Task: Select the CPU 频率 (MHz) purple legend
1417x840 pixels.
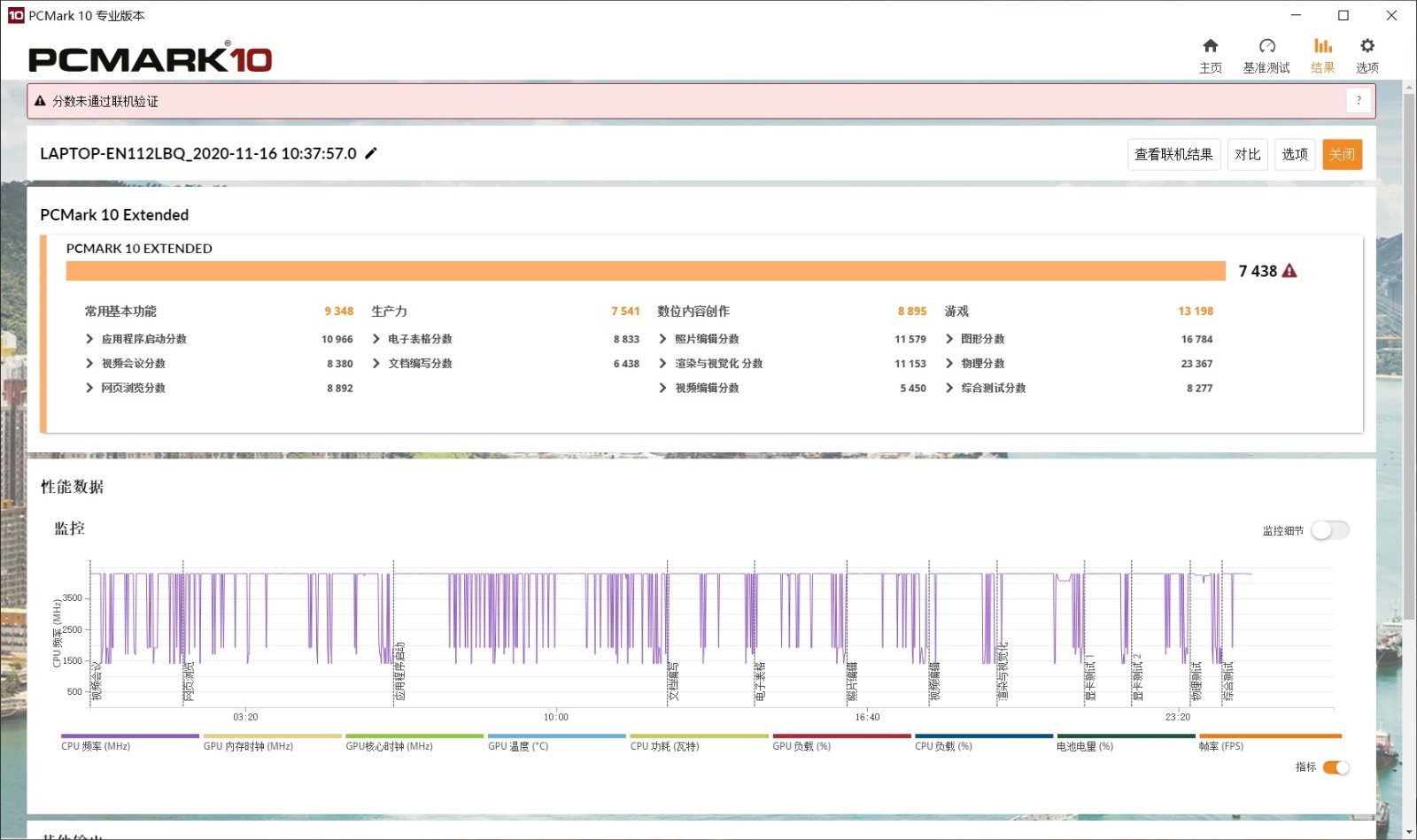Action: (130, 742)
